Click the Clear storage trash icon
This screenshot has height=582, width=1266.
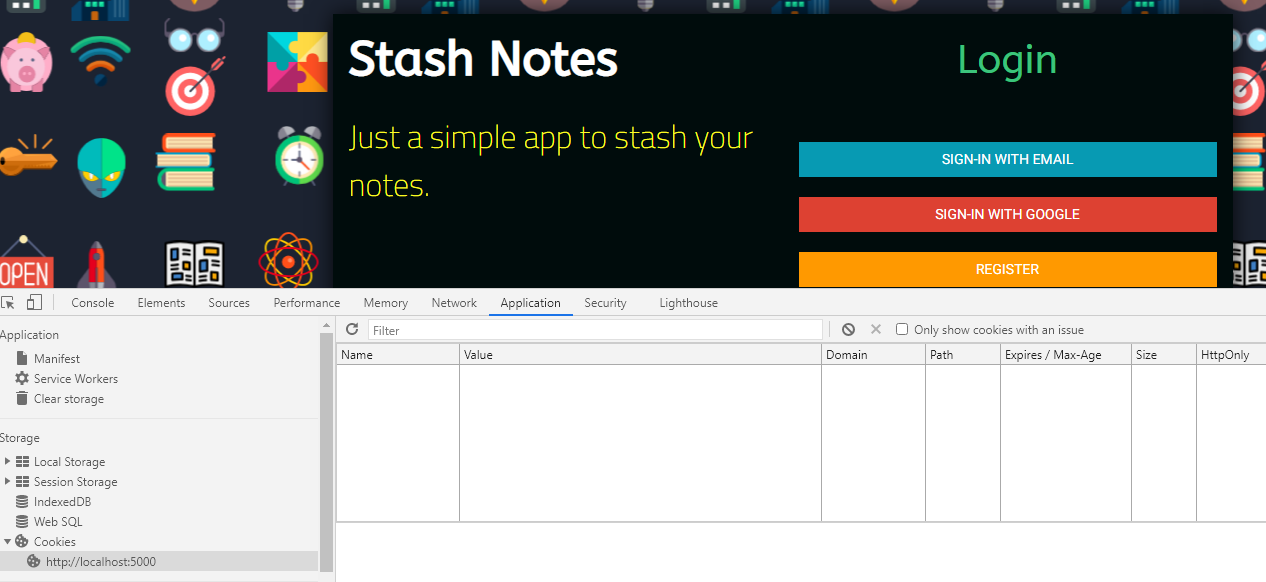22,398
